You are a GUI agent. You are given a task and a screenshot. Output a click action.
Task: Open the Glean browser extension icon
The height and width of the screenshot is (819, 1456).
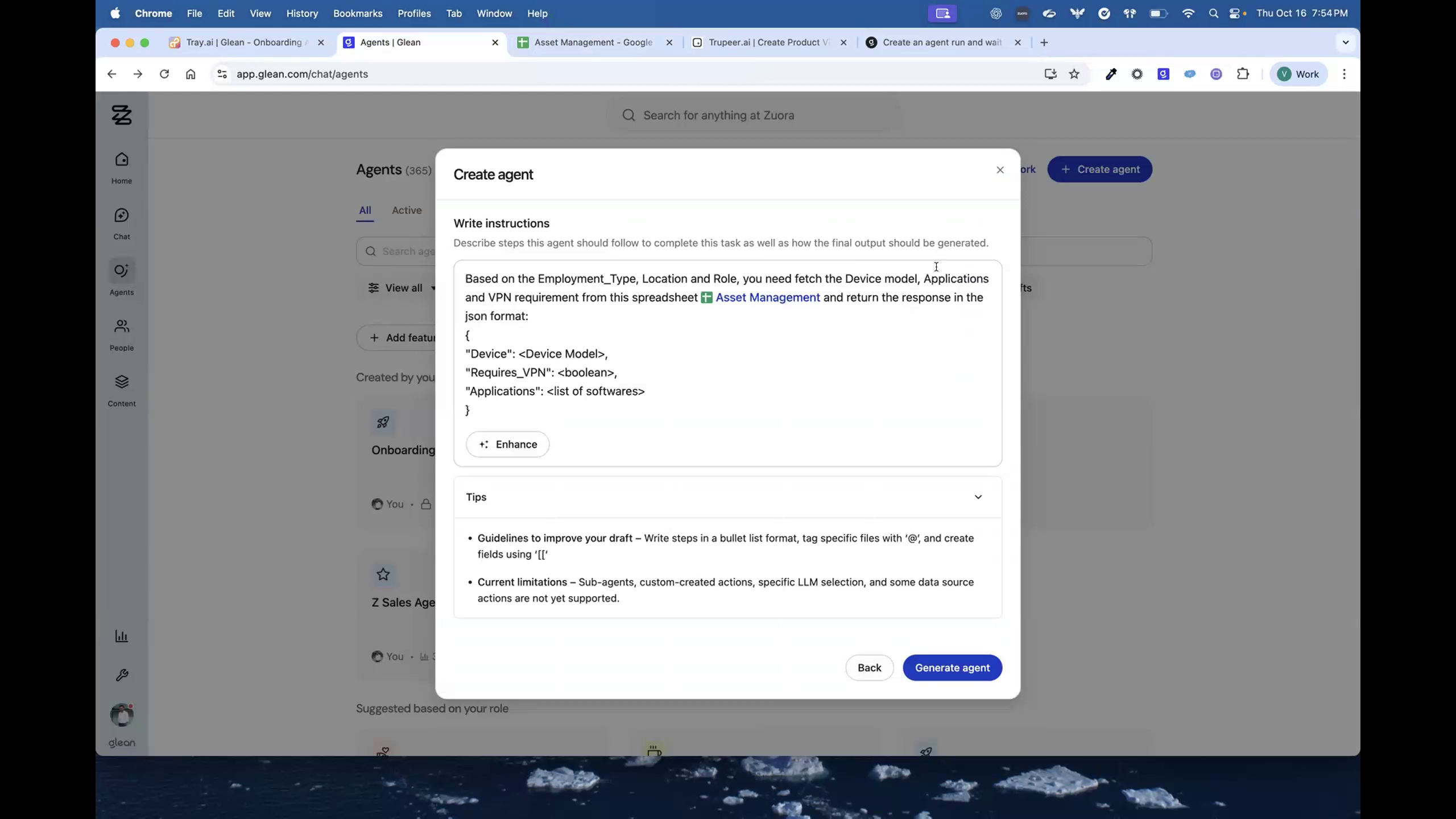(1163, 74)
